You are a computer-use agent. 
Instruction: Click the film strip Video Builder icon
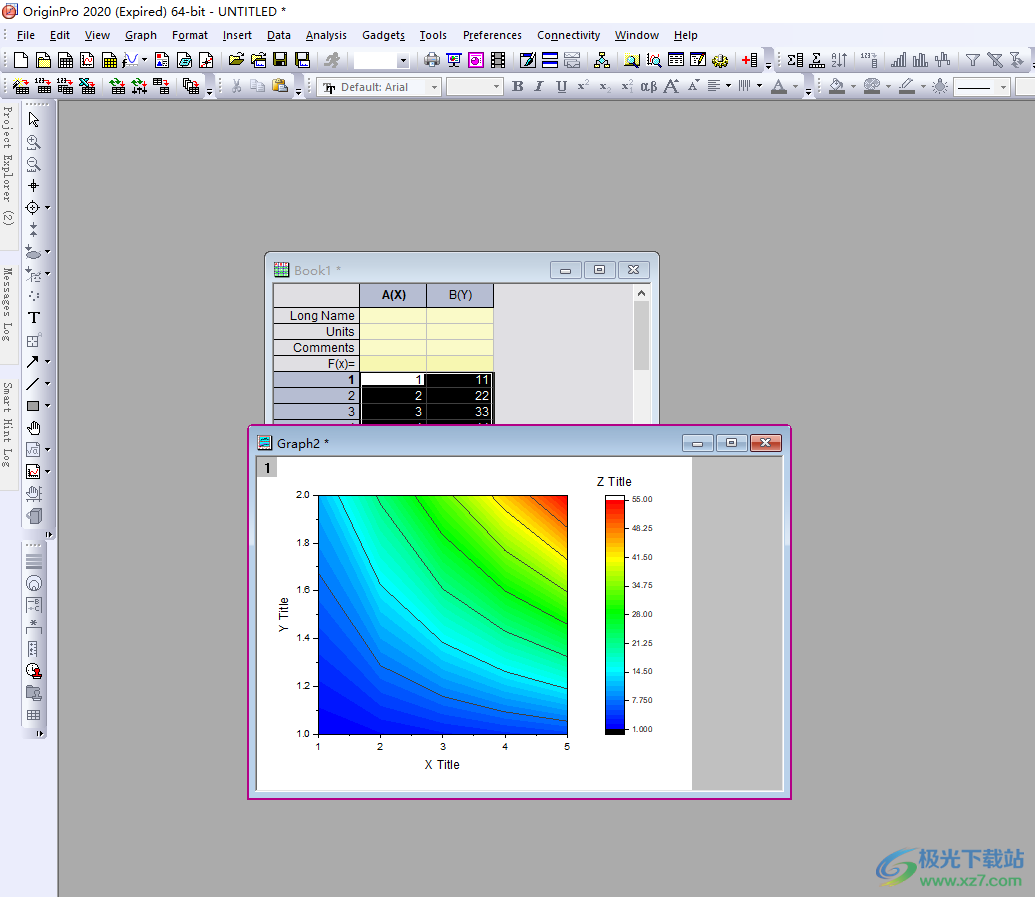click(498, 61)
